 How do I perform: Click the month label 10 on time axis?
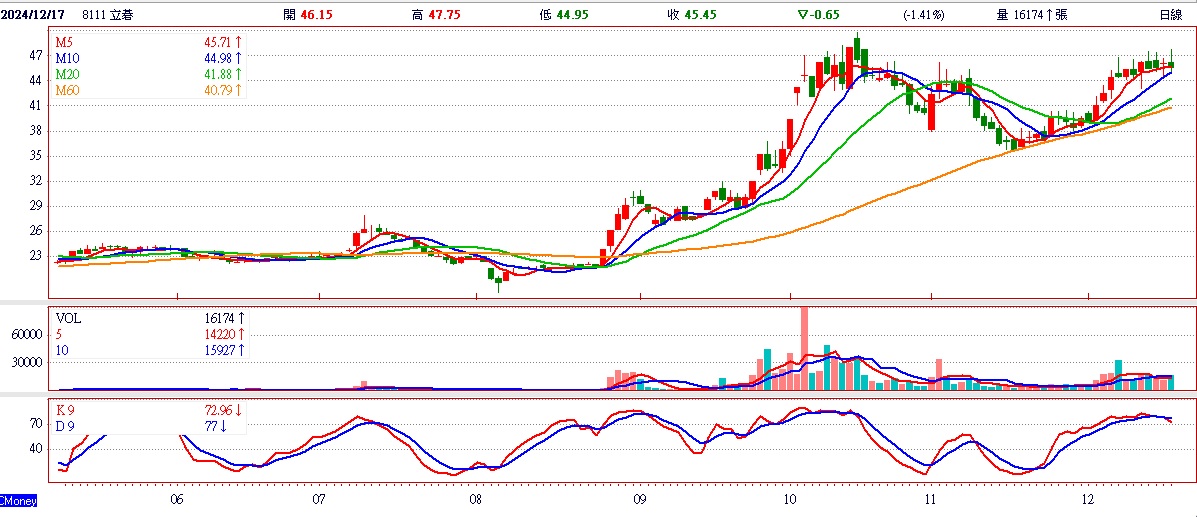click(791, 500)
